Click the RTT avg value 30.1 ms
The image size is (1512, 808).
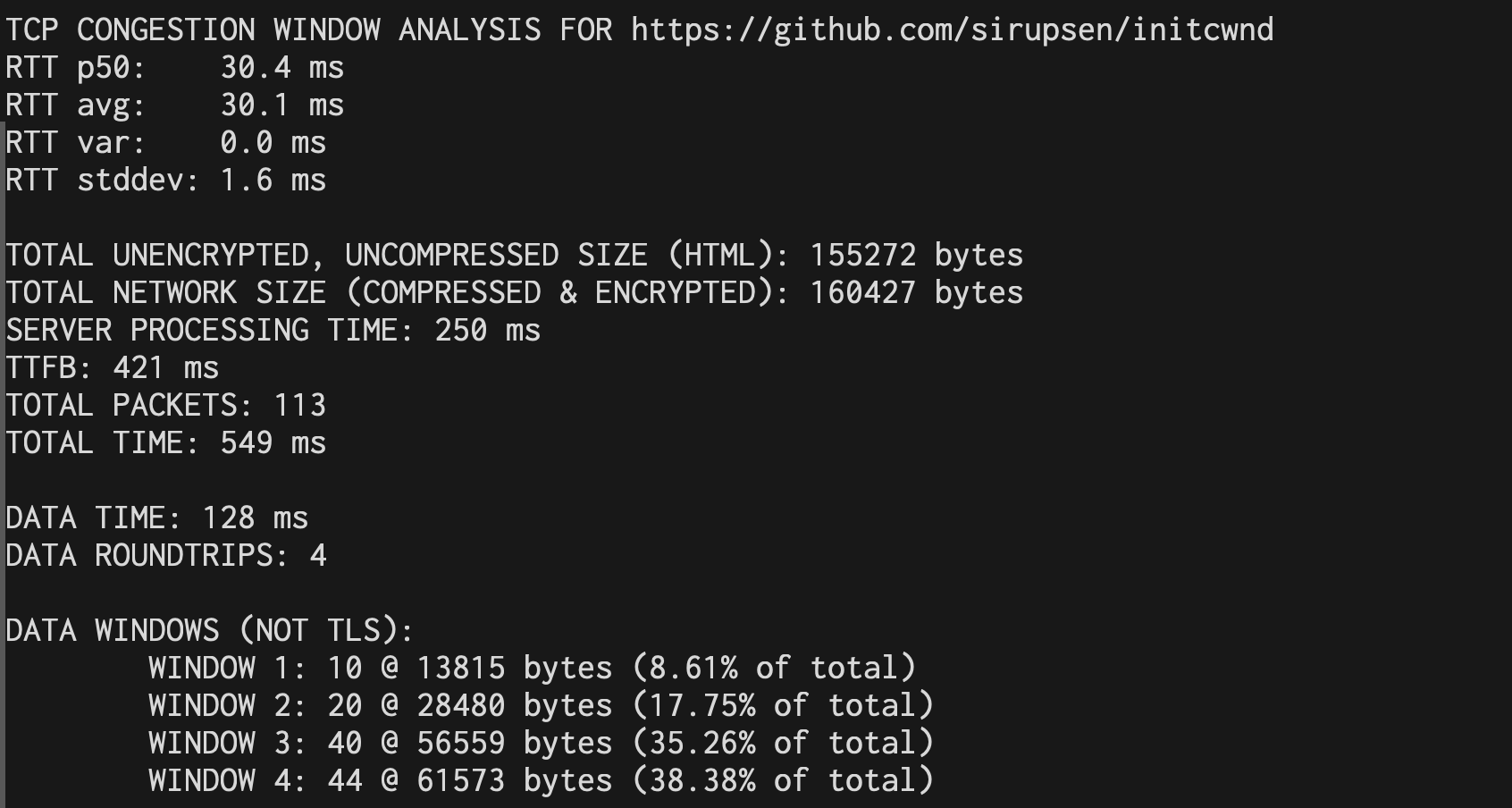(x=281, y=105)
